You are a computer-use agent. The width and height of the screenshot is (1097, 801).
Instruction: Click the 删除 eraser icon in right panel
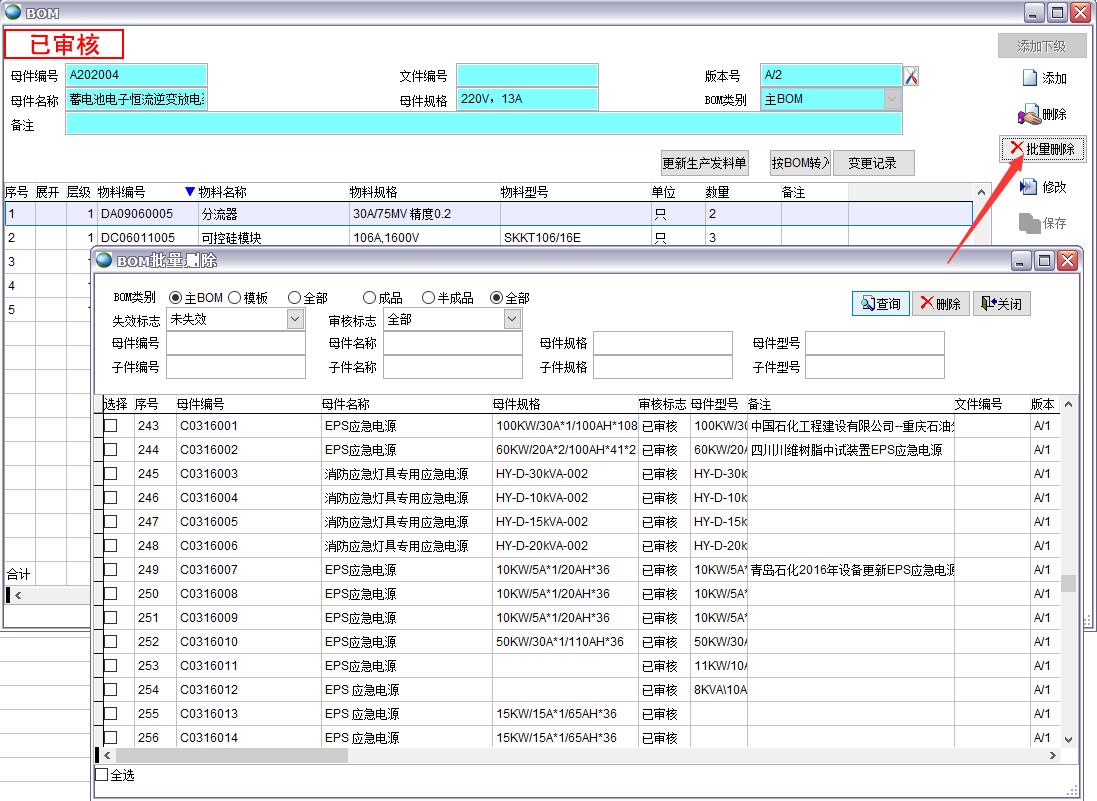click(1043, 115)
